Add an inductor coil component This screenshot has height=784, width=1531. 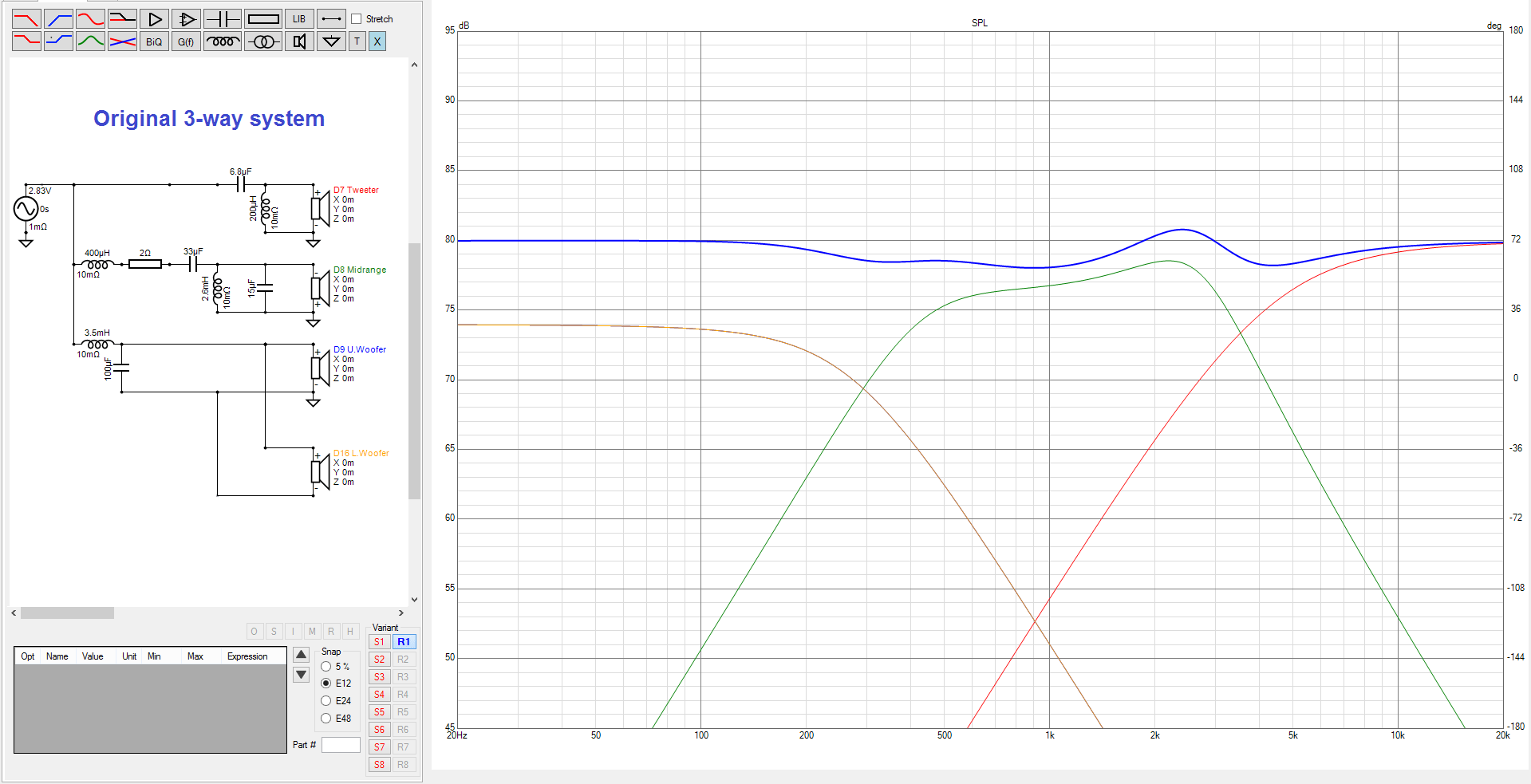pos(223,41)
